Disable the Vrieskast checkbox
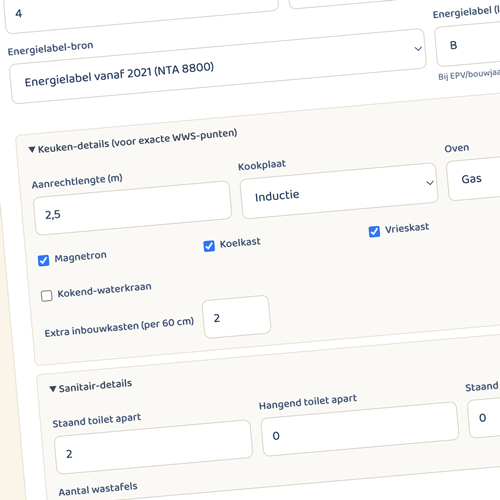The height and width of the screenshot is (500, 500). tap(374, 231)
